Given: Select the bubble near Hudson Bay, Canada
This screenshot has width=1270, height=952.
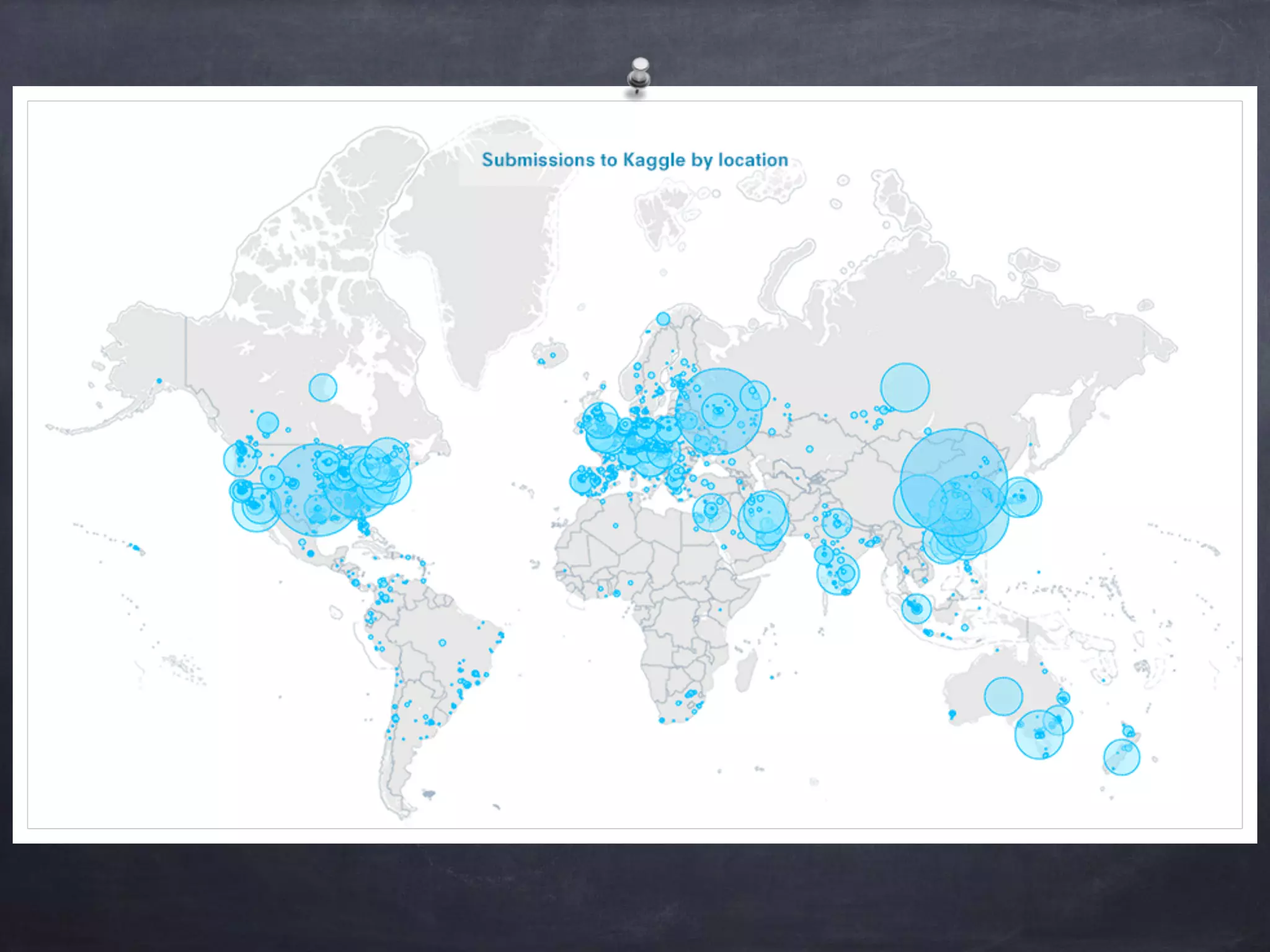Looking at the screenshot, I should [x=322, y=387].
